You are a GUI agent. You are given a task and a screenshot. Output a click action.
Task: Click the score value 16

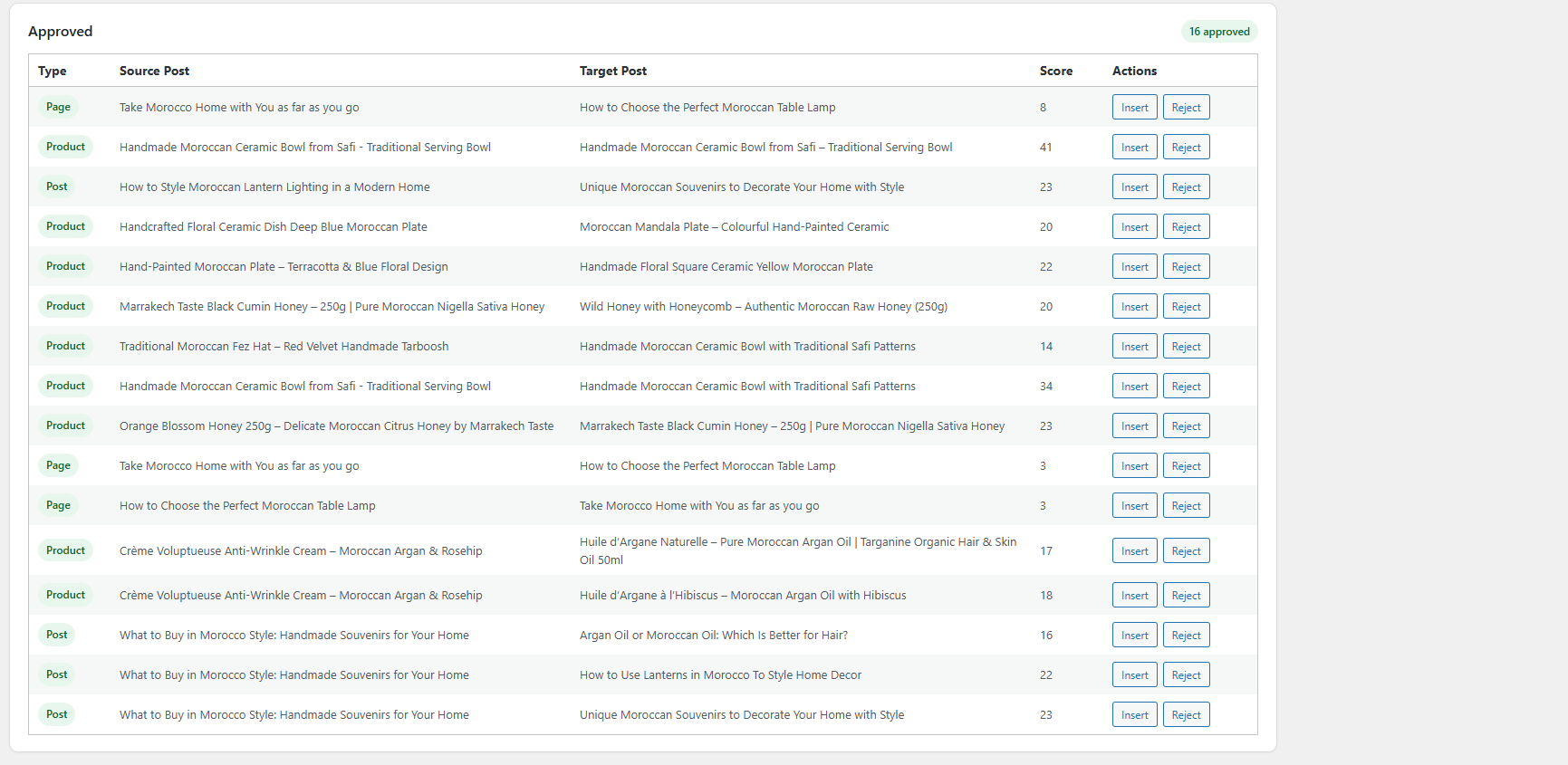pos(1046,636)
